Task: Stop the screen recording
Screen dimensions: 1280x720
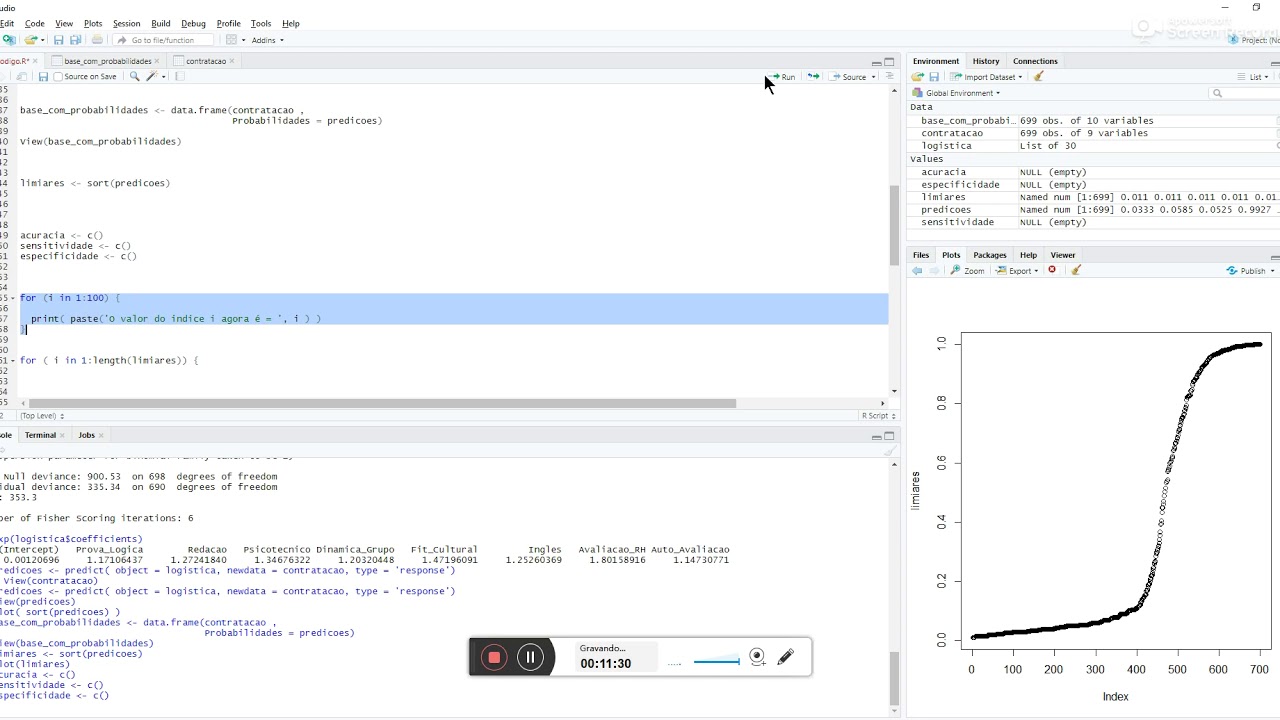Action: click(494, 657)
